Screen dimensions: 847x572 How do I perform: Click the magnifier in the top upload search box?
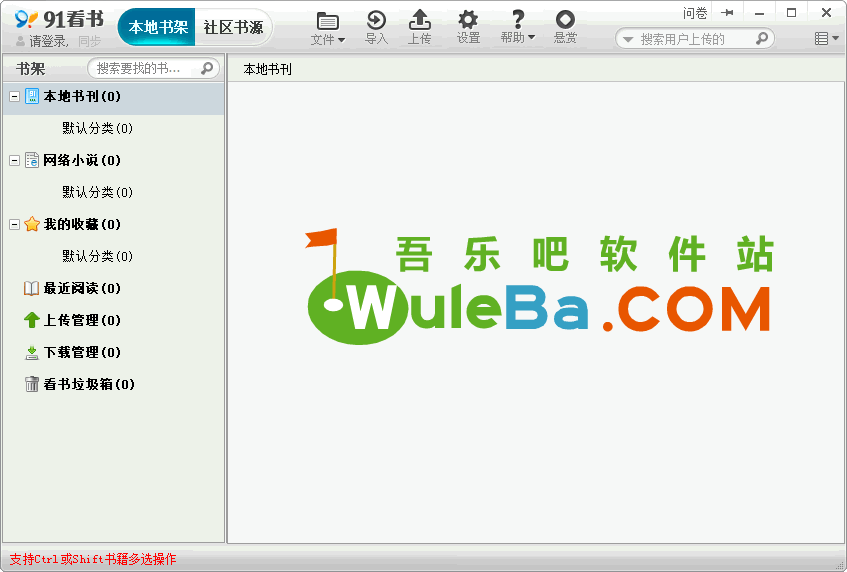[x=762, y=38]
